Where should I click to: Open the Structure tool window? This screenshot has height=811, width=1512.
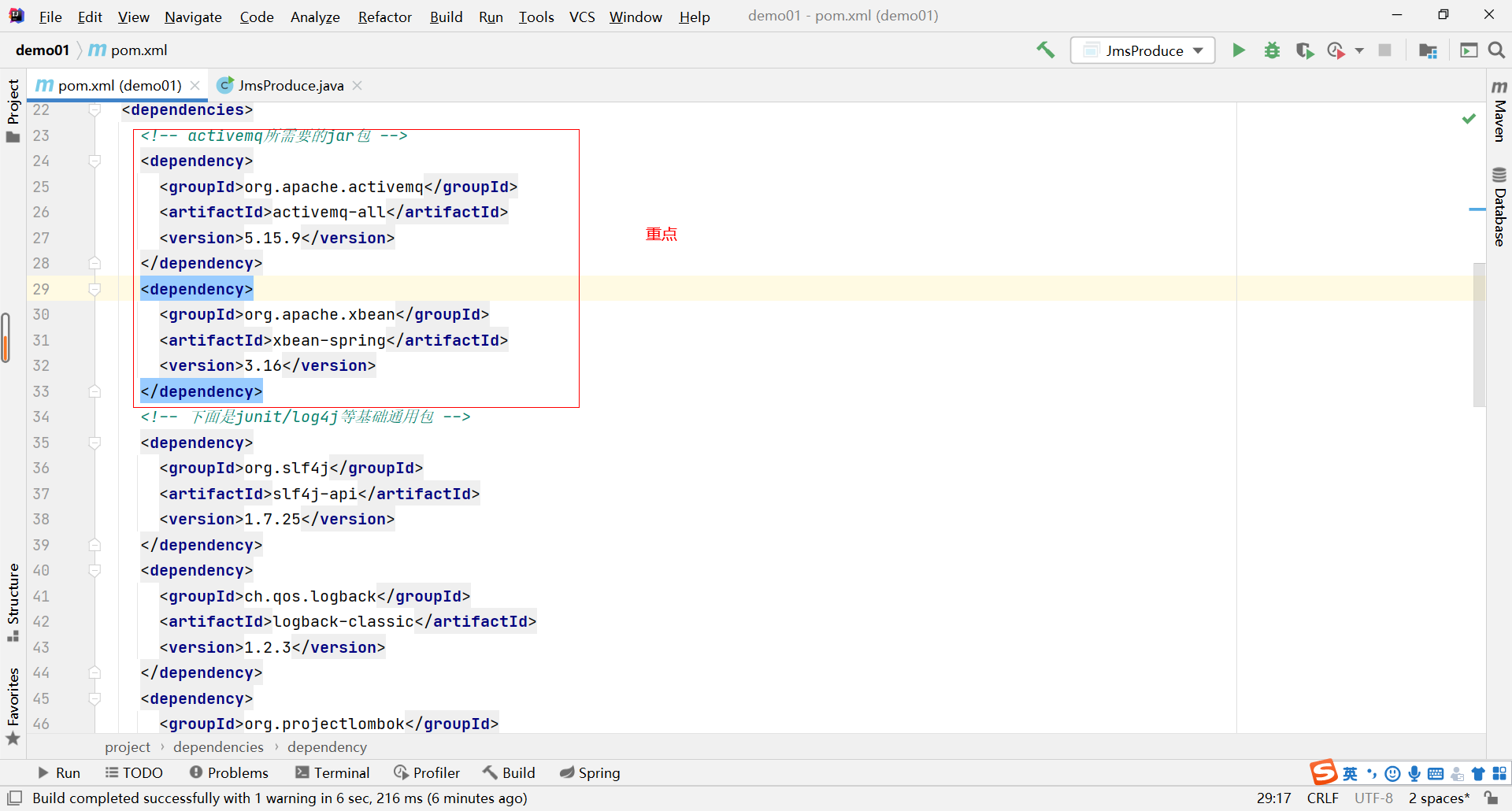click(x=13, y=602)
